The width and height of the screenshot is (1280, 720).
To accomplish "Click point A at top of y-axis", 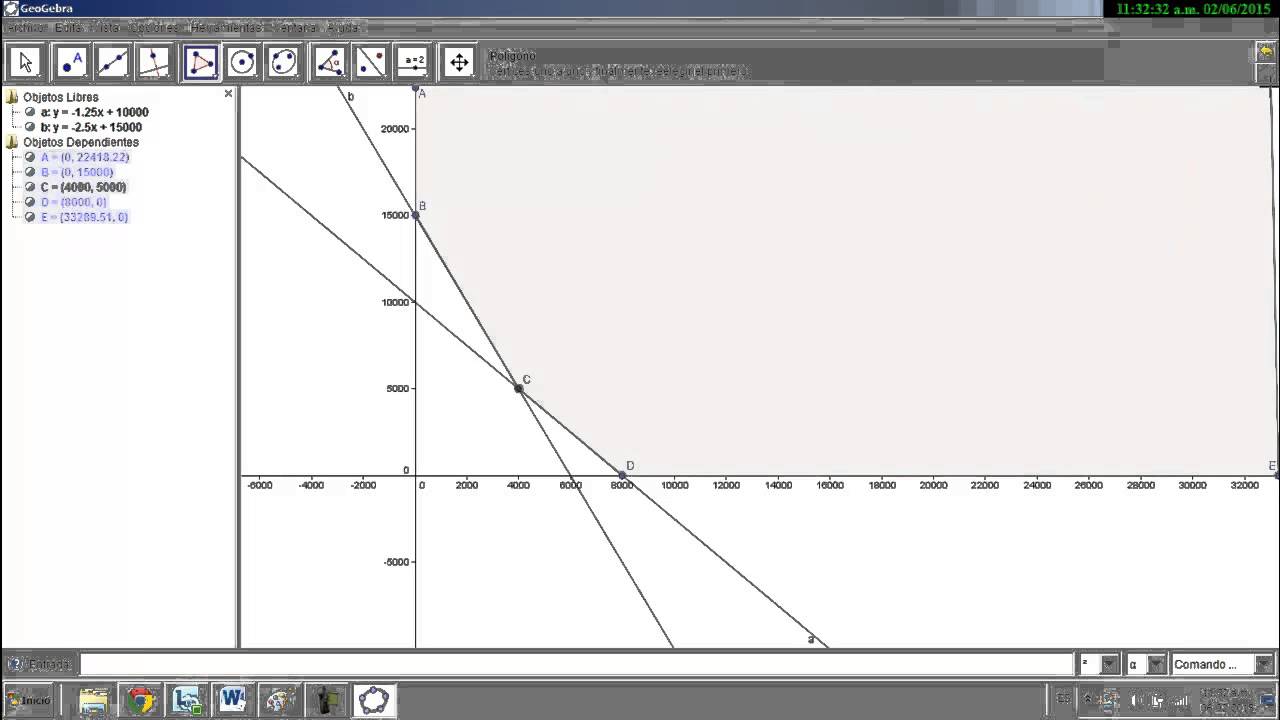I will click(x=416, y=89).
